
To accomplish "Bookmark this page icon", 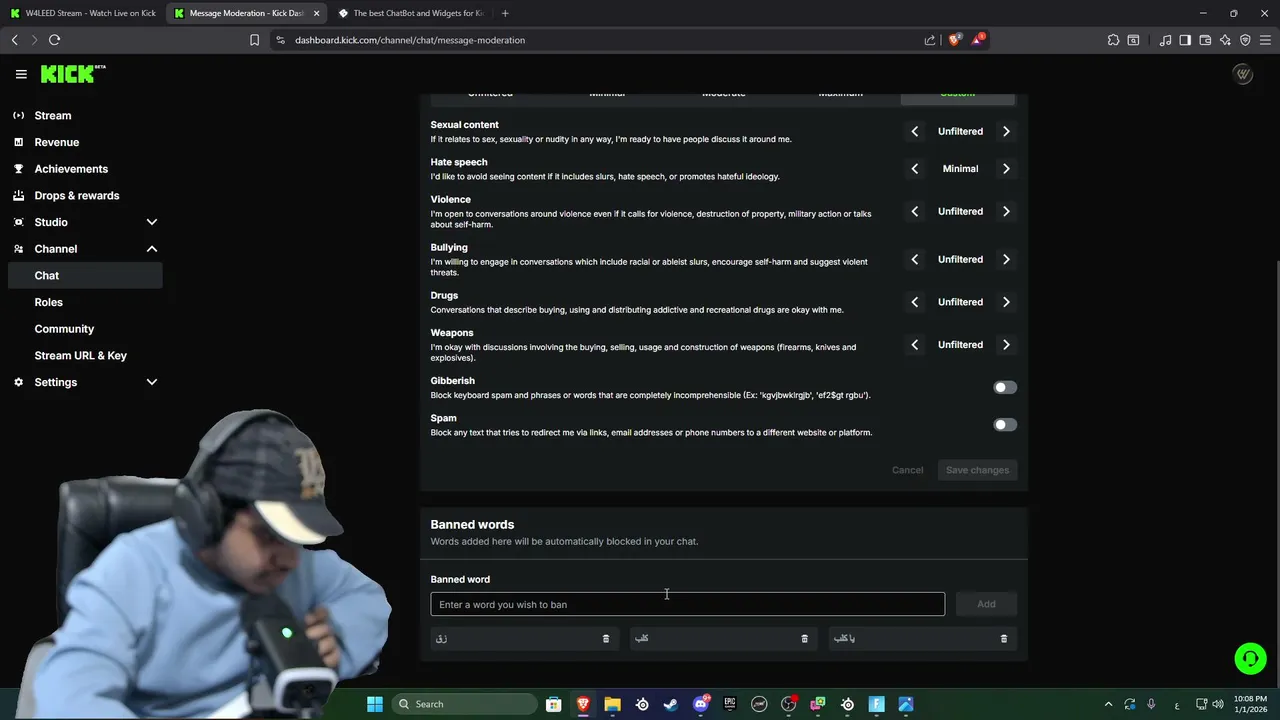I will pyautogui.click(x=254, y=40).
